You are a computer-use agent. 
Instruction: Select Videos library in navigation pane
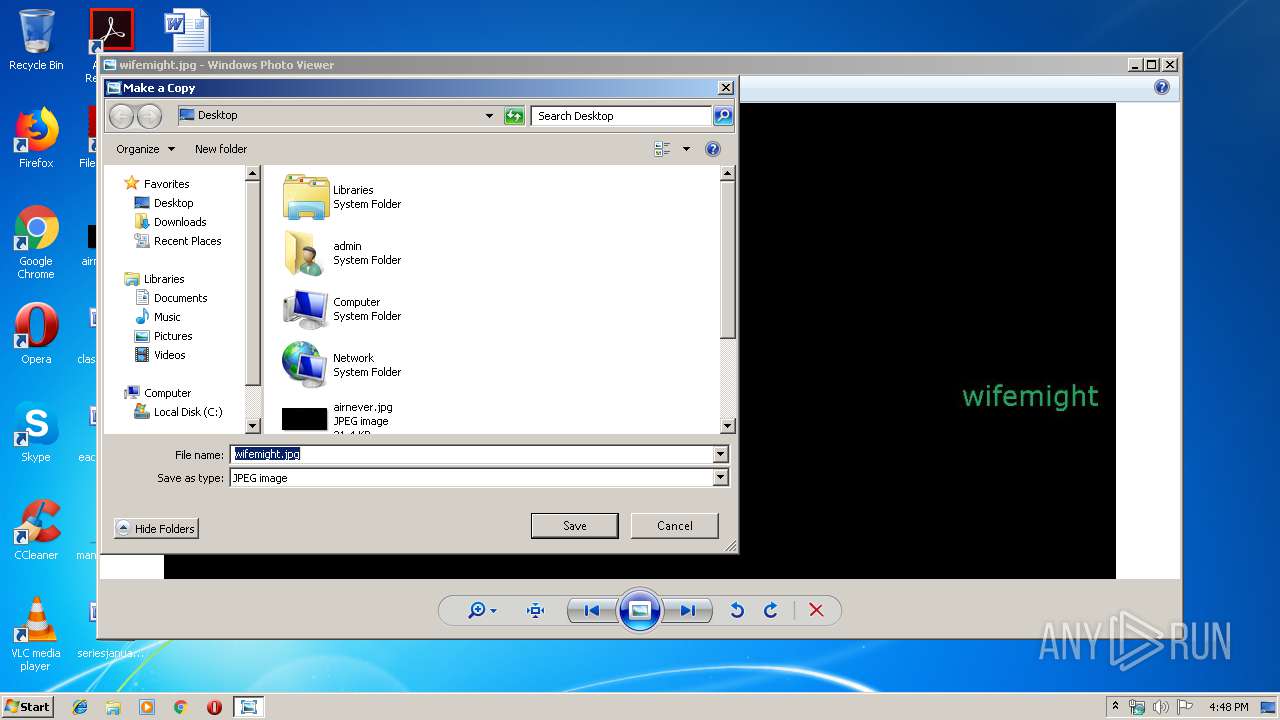pos(160,355)
